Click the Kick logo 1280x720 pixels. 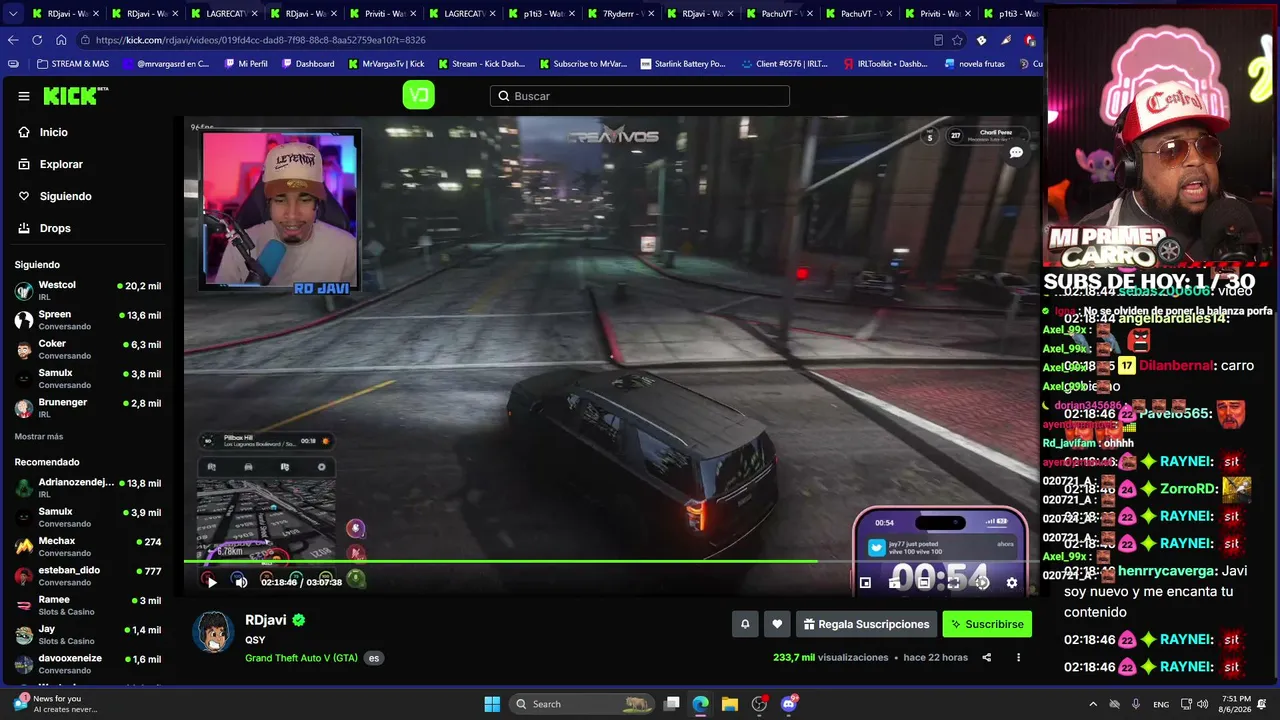point(76,96)
